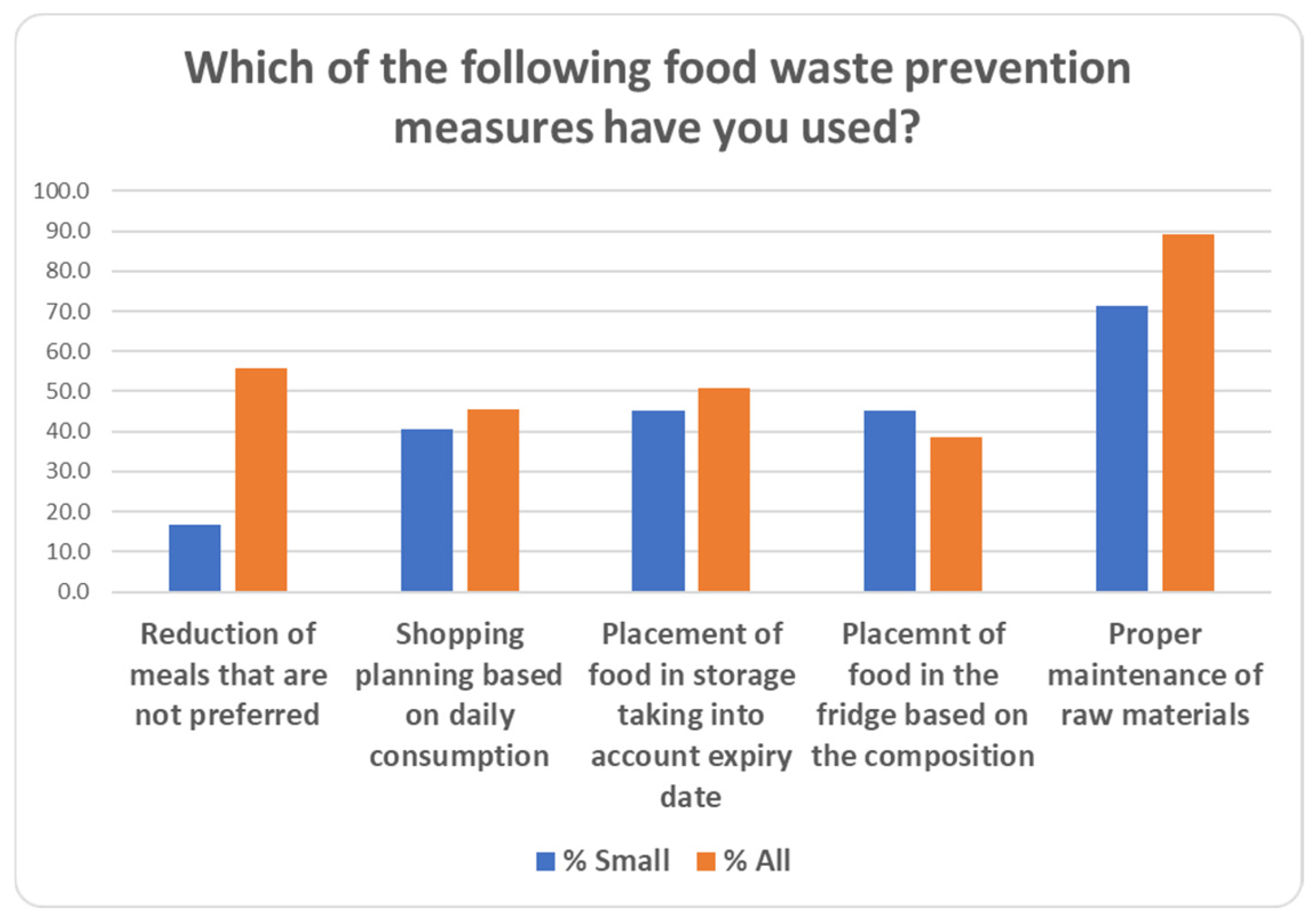Select the % All legend label
The height and width of the screenshot is (921, 1316).
pos(757,861)
